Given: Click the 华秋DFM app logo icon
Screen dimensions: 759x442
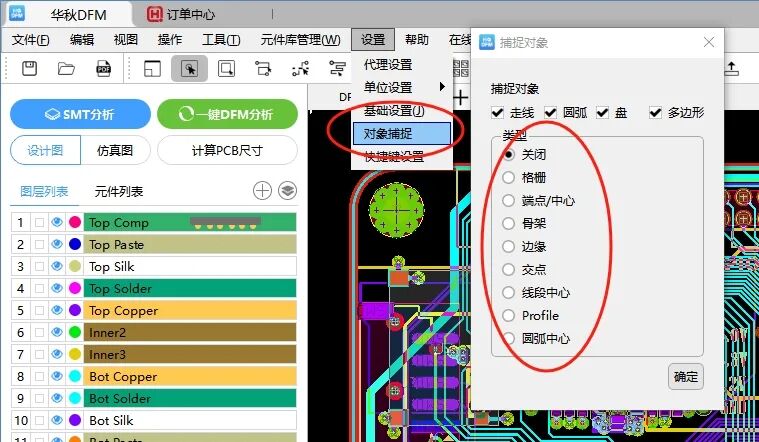Looking at the screenshot, I should point(17,13).
